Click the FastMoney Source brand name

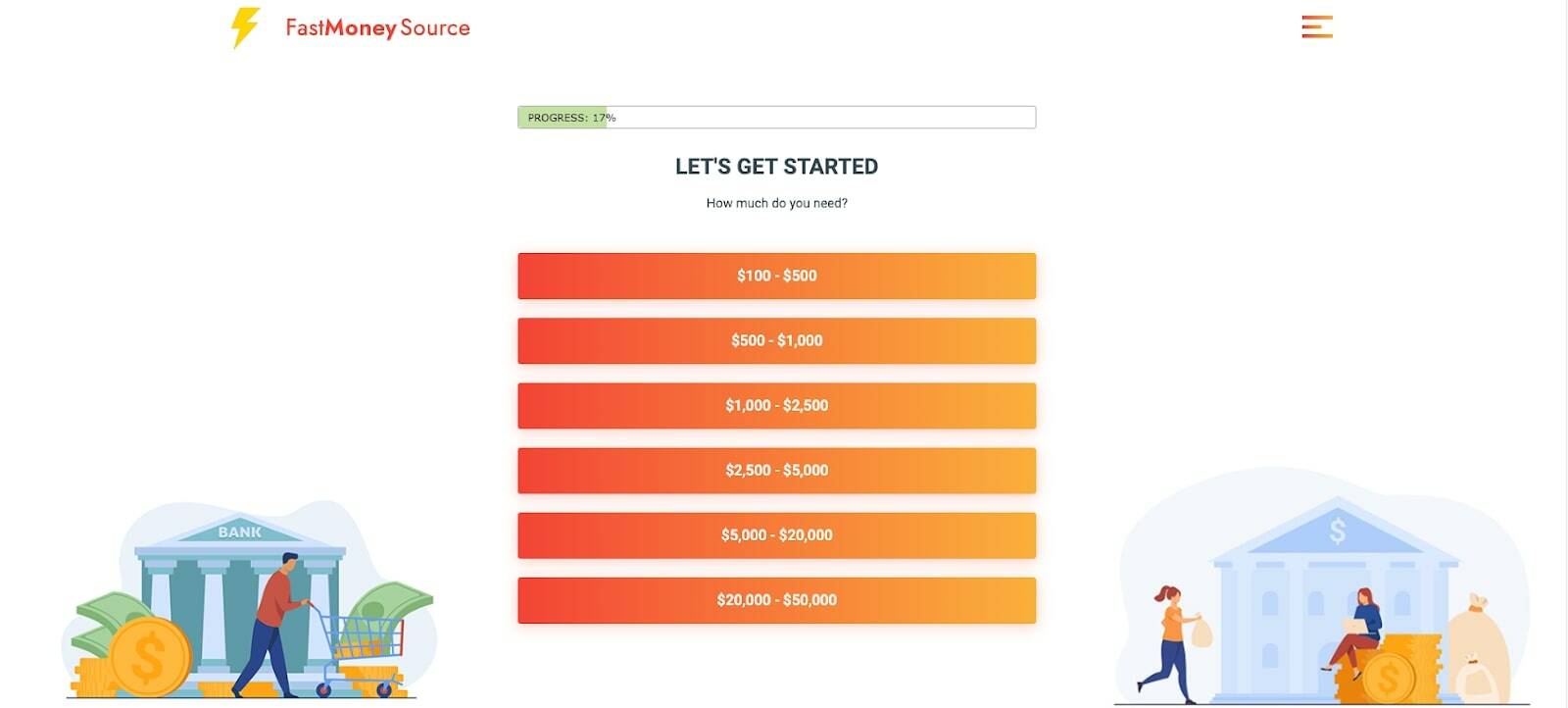pyautogui.click(x=377, y=27)
